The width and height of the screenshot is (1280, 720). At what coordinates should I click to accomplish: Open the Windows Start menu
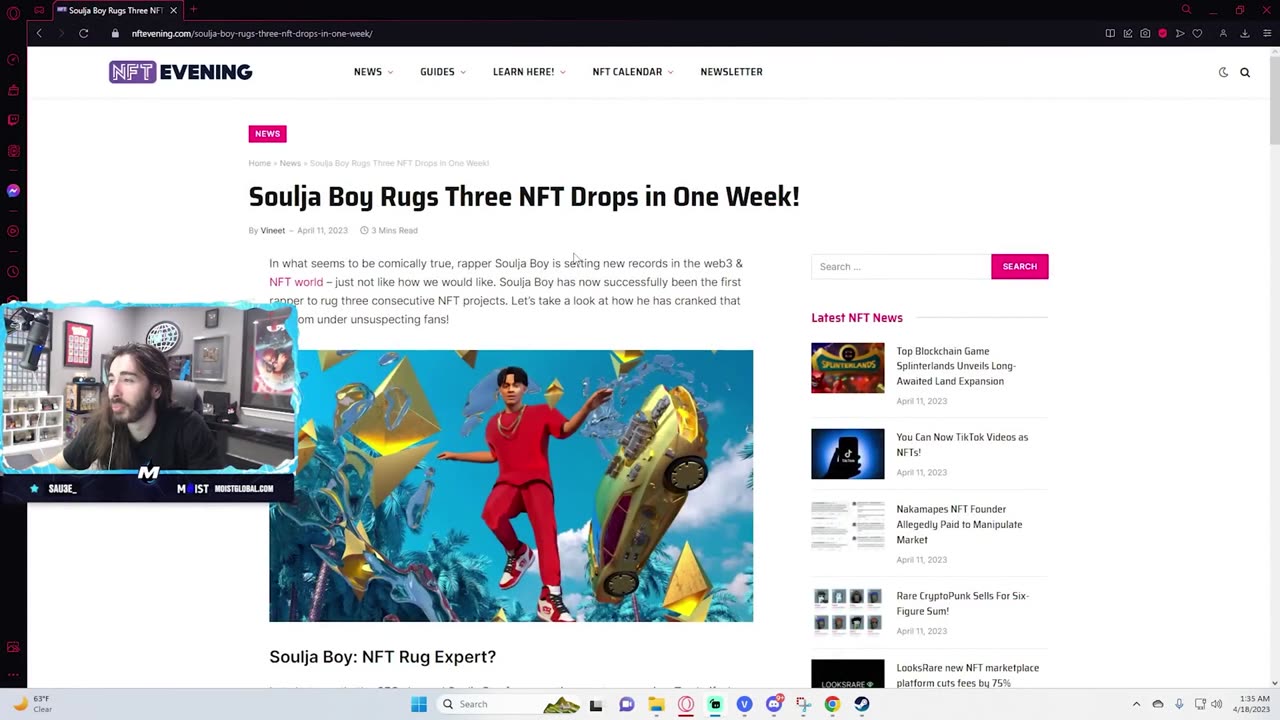tap(419, 704)
